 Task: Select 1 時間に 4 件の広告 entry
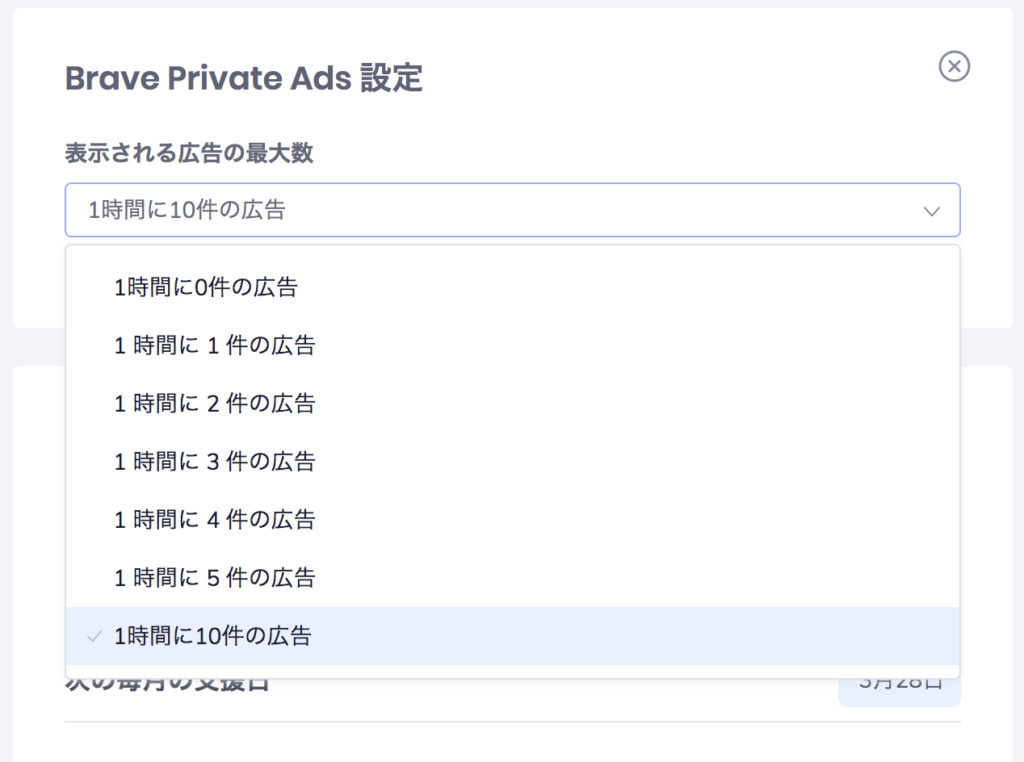coord(512,519)
